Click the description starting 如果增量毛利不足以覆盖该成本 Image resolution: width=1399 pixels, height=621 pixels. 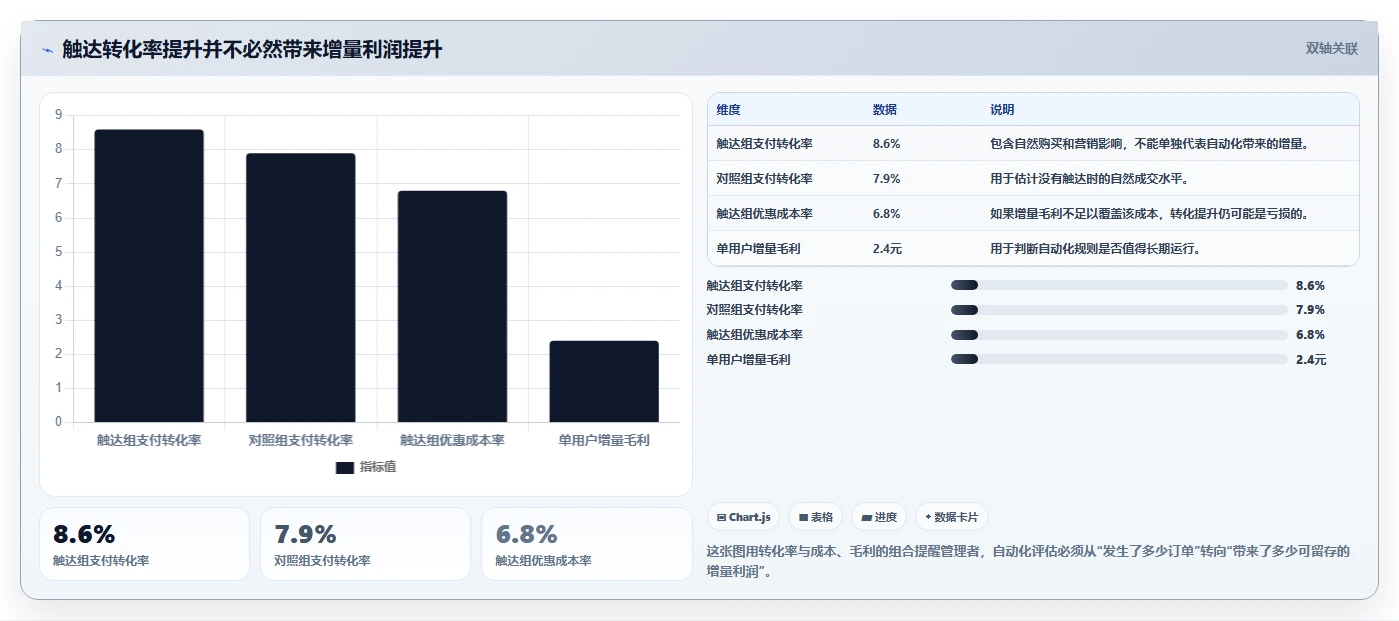(1150, 214)
